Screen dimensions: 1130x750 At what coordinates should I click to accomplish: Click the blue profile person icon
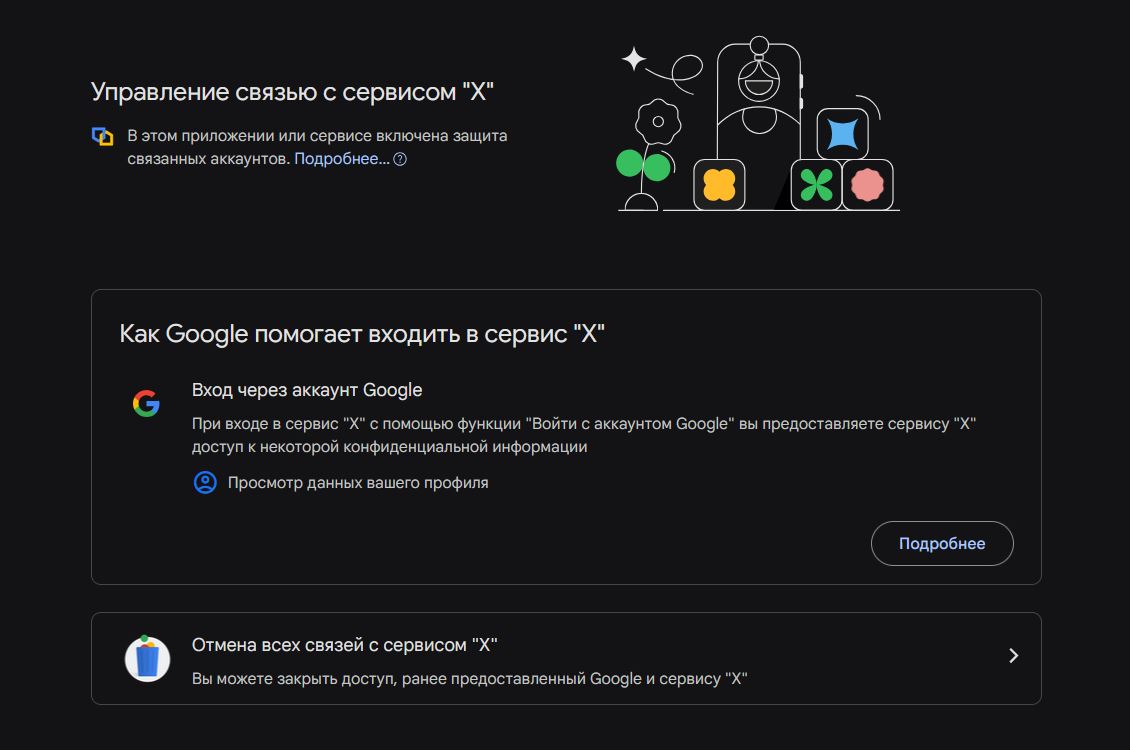coord(205,483)
